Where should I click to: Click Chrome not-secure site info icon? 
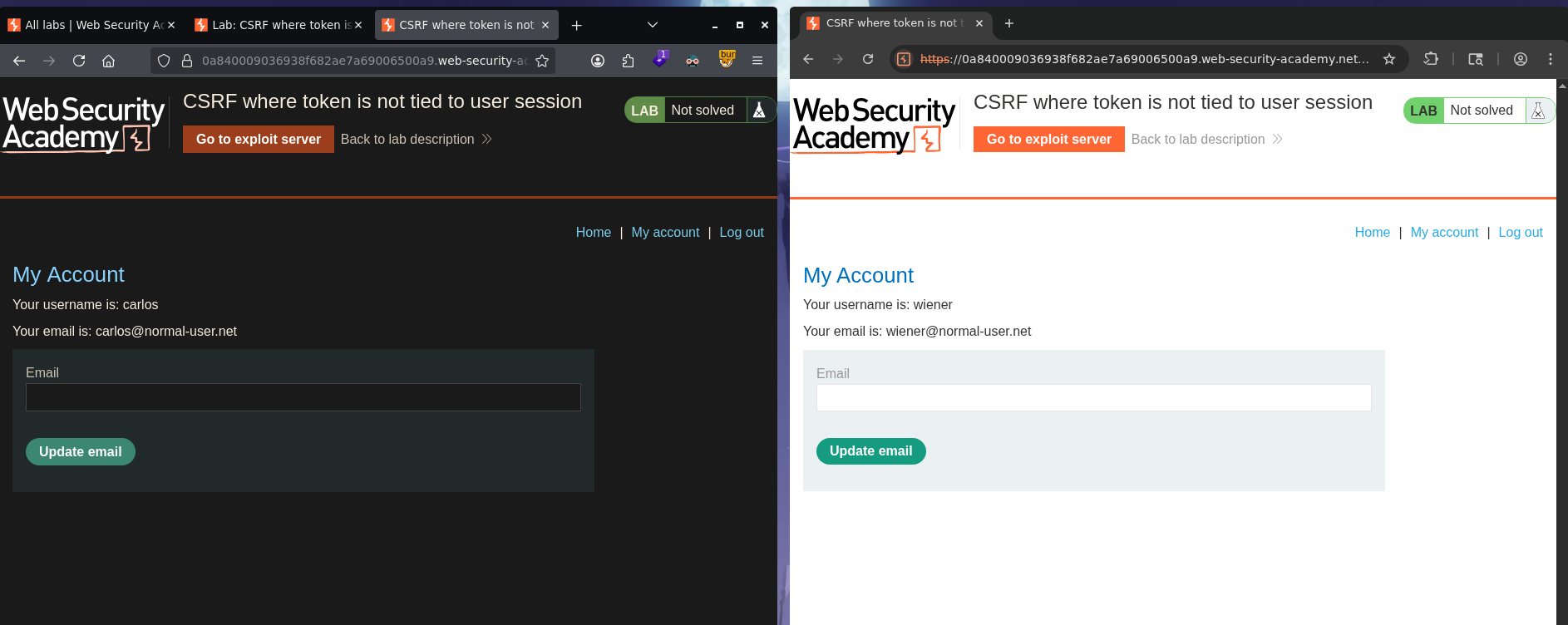904,59
